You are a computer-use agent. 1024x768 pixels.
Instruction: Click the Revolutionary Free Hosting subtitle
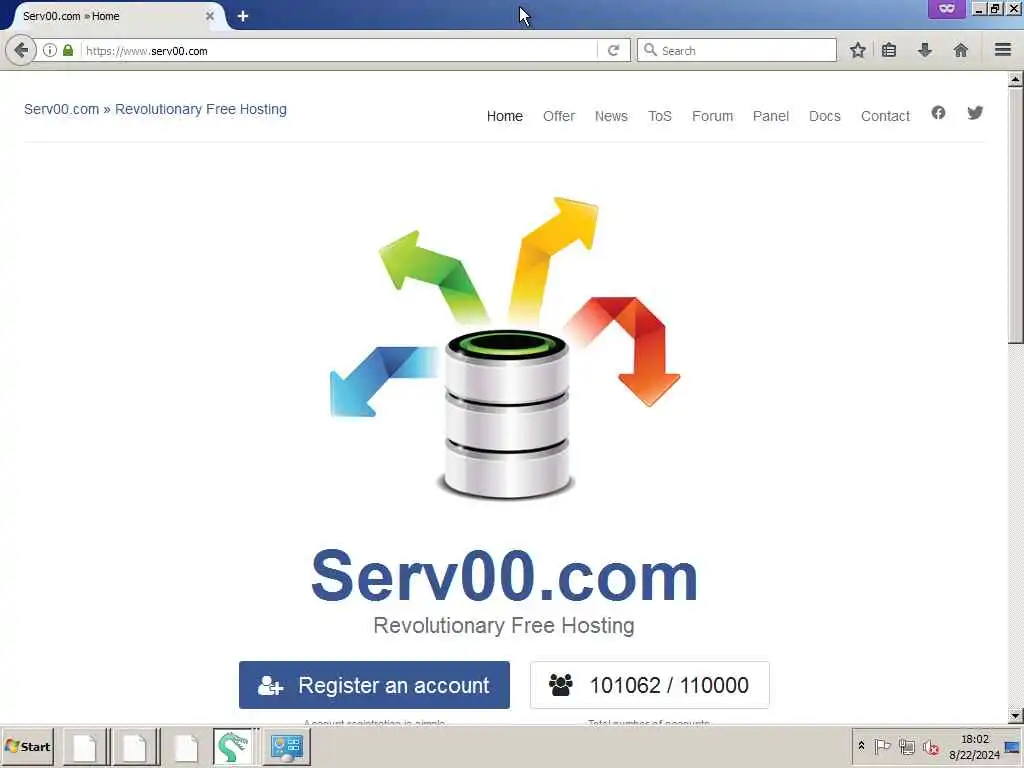pos(504,626)
